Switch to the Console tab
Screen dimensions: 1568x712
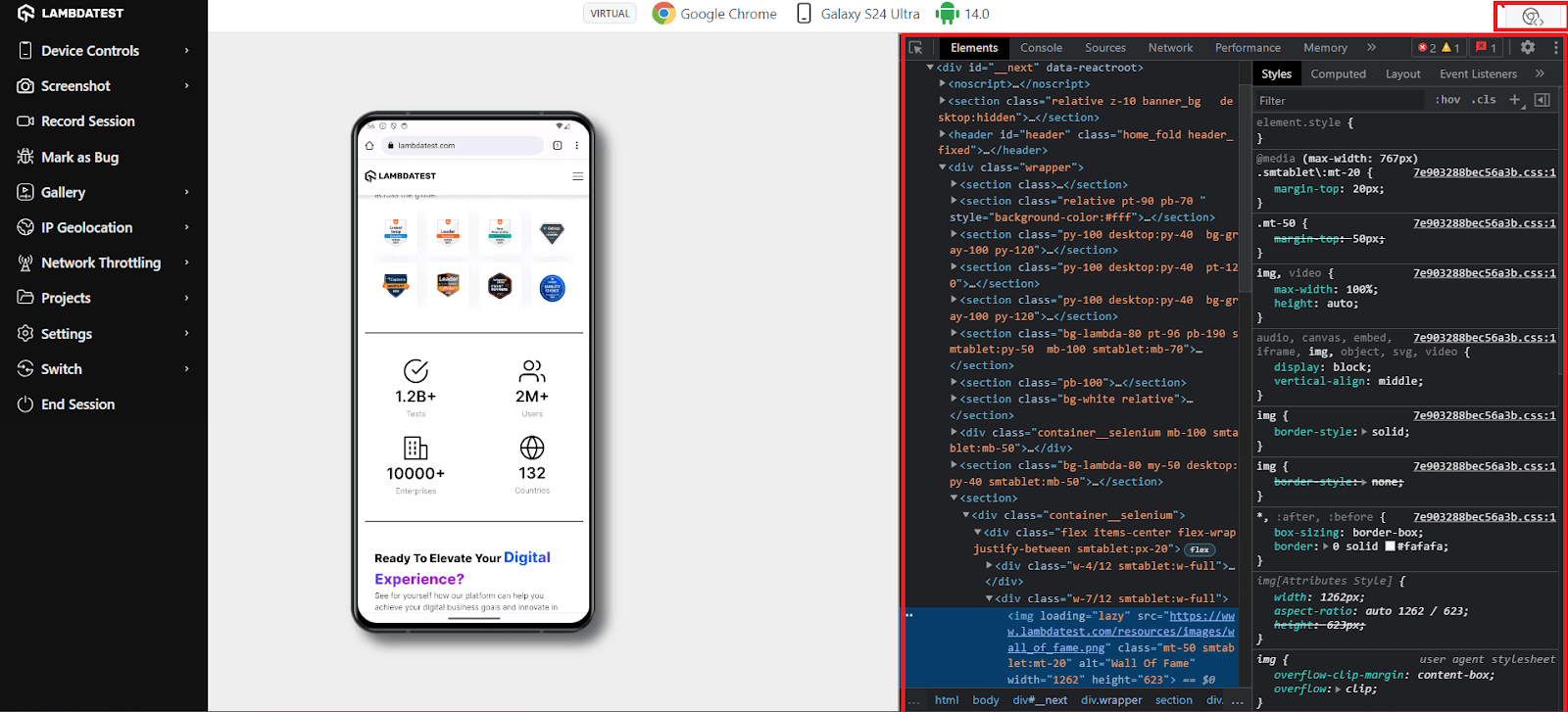point(1041,47)
